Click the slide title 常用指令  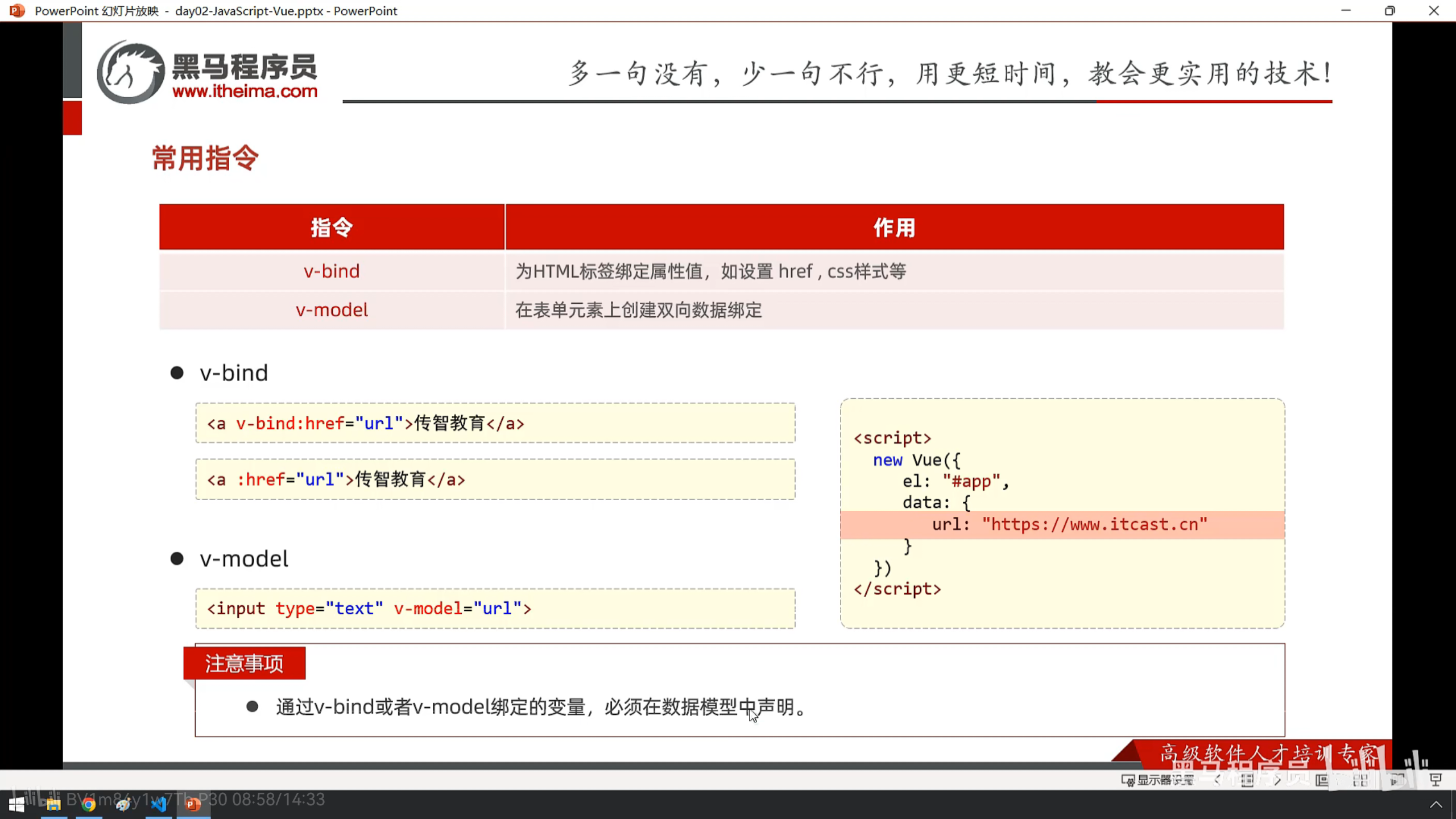pos(205,158)
